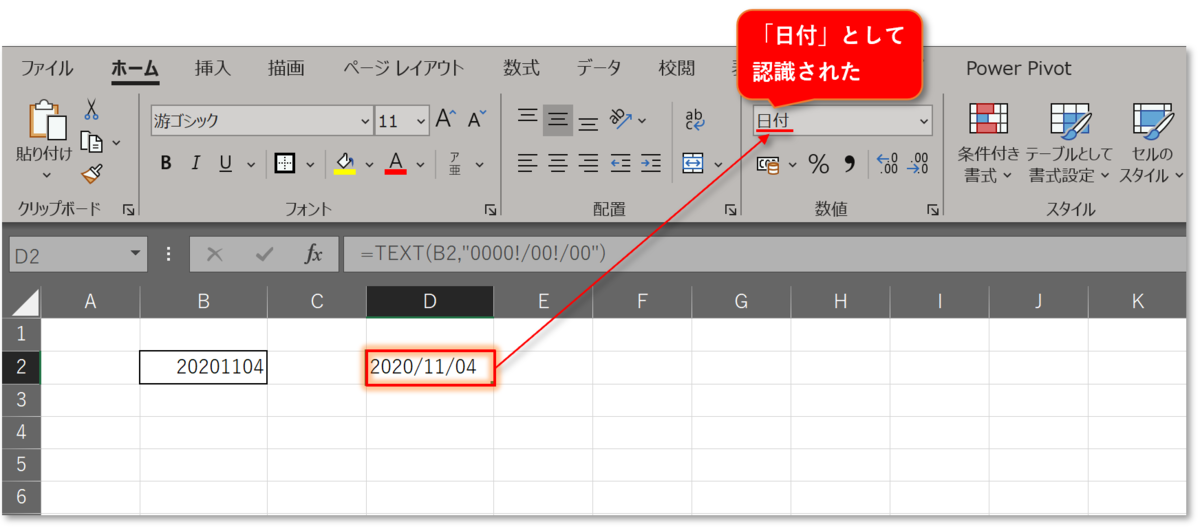Image resolution: width=1200 pixels, height=531 pixels.
Task: Expand the Name Box dropdown arrow
Action: [x=137, y=254]
